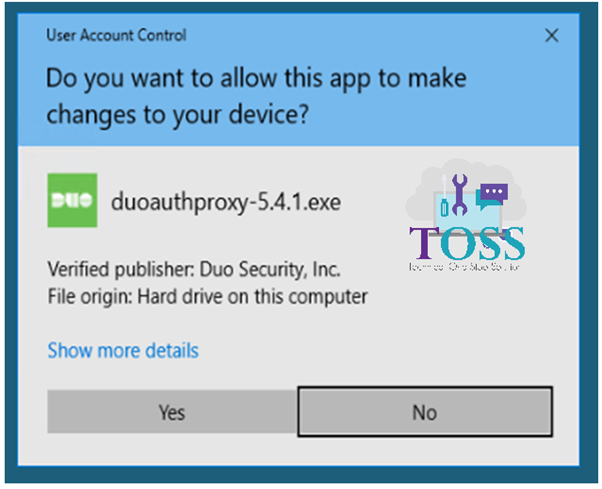This screenshot has height=489, width=602.
Task: Click the Do you want to allow heading
Action: coord(256,79)
